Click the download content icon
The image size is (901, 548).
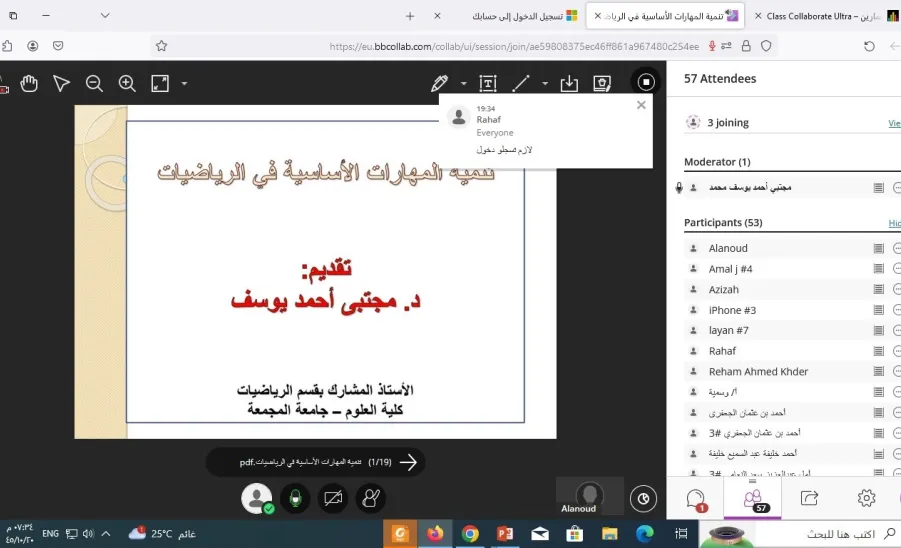(x=569, y=83)
